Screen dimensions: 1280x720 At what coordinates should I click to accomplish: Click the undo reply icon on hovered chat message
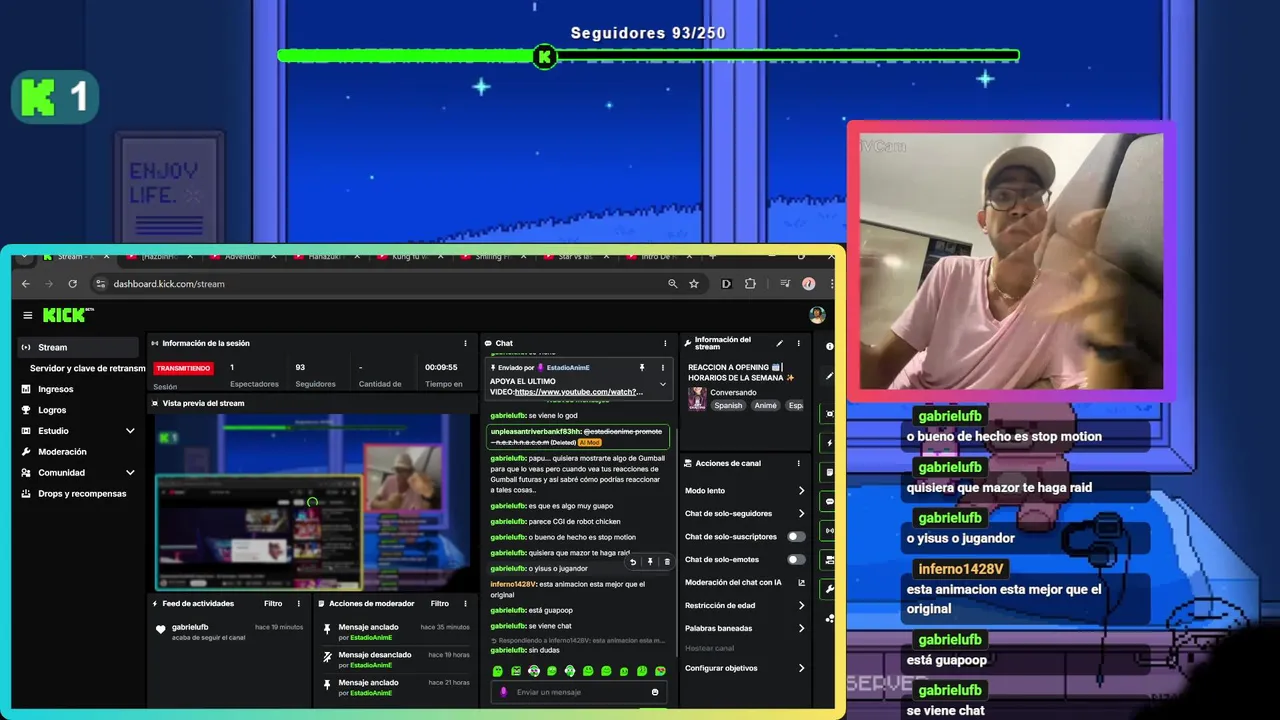pyautogui.click(x=632, y=562)
